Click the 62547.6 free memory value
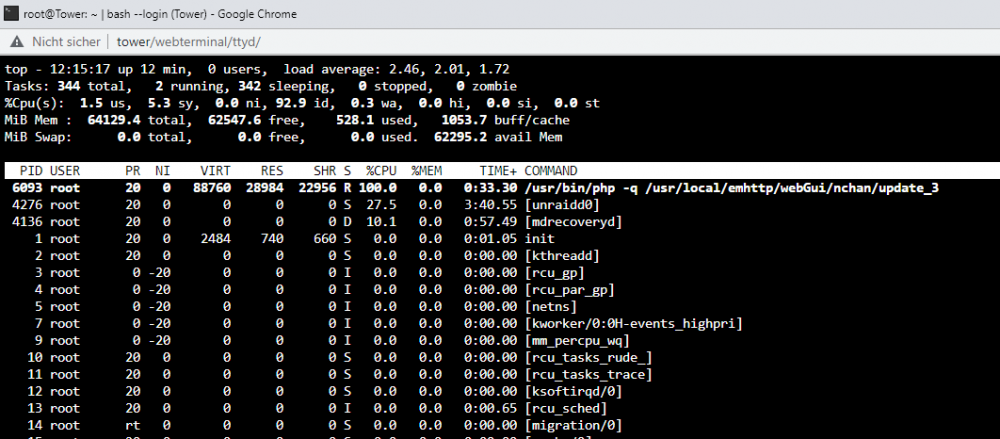1000x439 pixels. click(x=235, y=120)
